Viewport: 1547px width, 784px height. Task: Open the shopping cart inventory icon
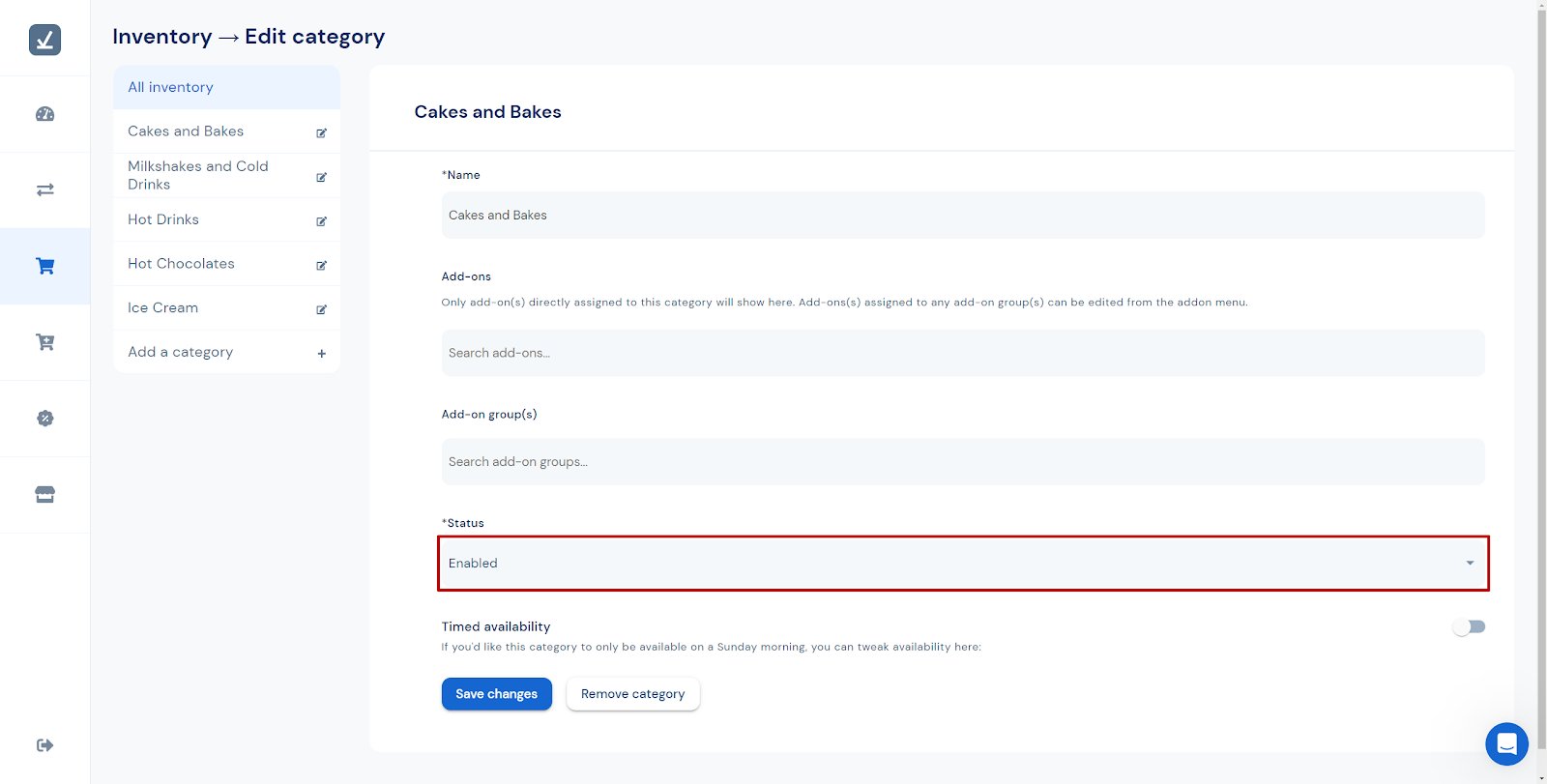tap(44, 266)
